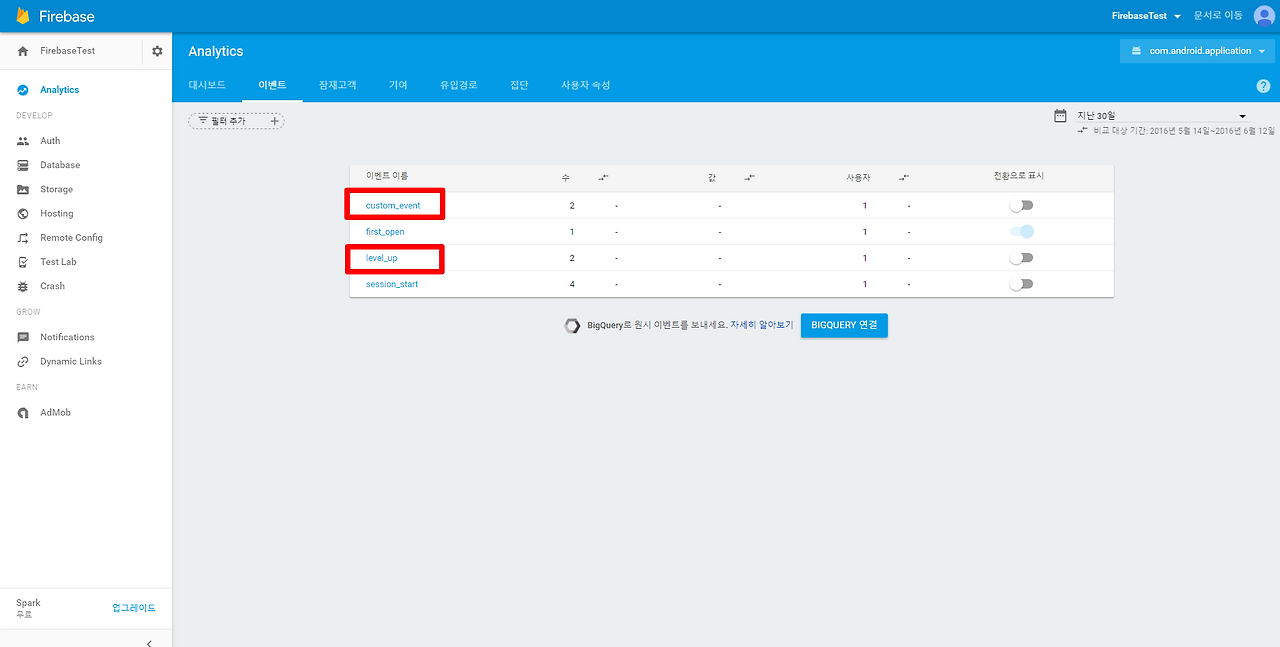
Task: Sort by the 이벤트 이름 column header
Action: pyautogui.click(x=387, y=176)
